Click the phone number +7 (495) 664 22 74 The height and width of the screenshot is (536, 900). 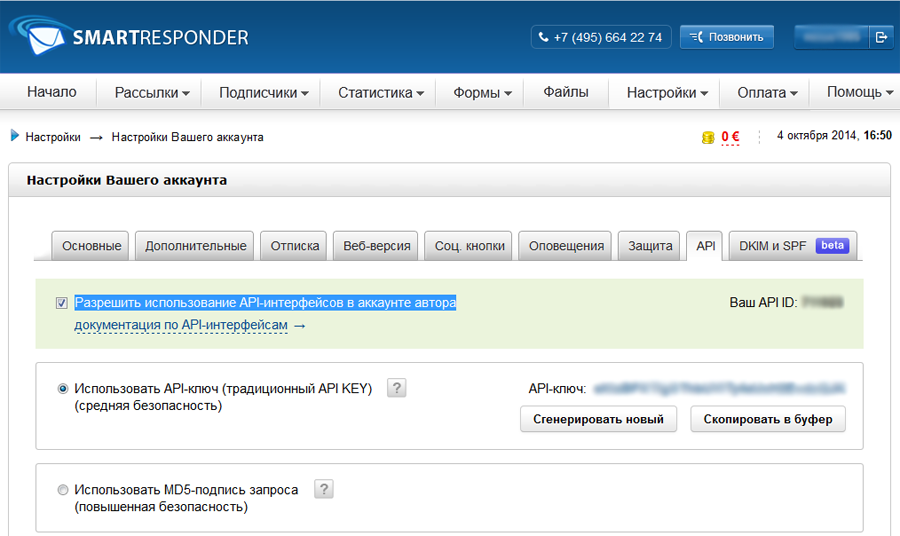[601, 37]
